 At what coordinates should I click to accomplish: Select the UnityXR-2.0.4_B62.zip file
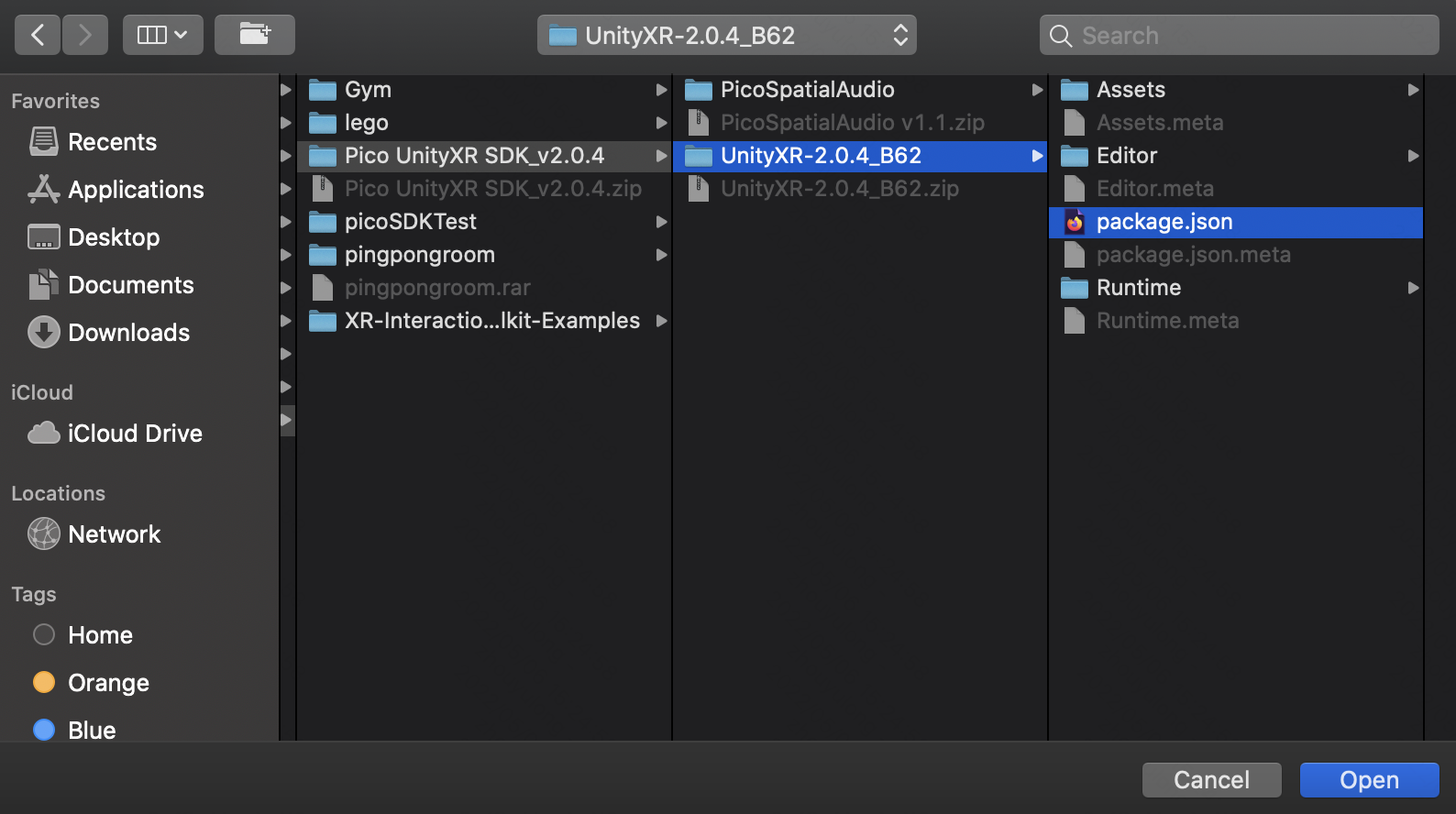860,189
